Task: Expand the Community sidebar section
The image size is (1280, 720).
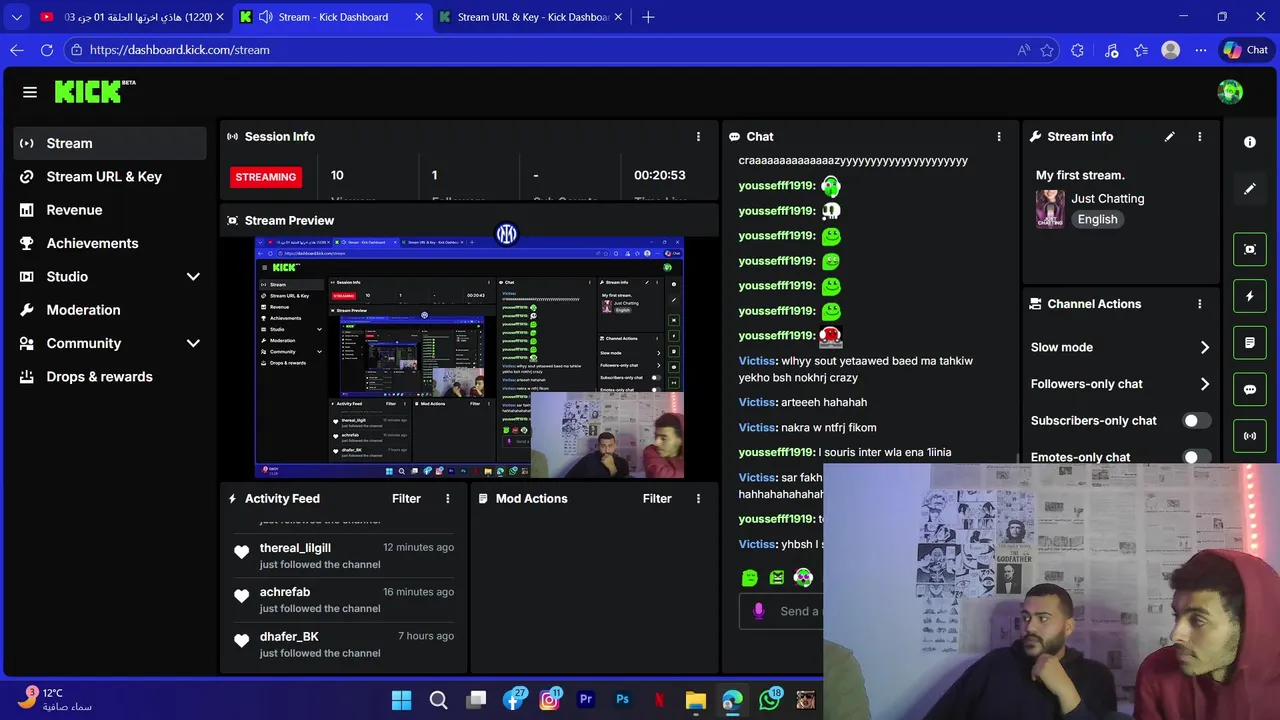Action: click(193, 343)
